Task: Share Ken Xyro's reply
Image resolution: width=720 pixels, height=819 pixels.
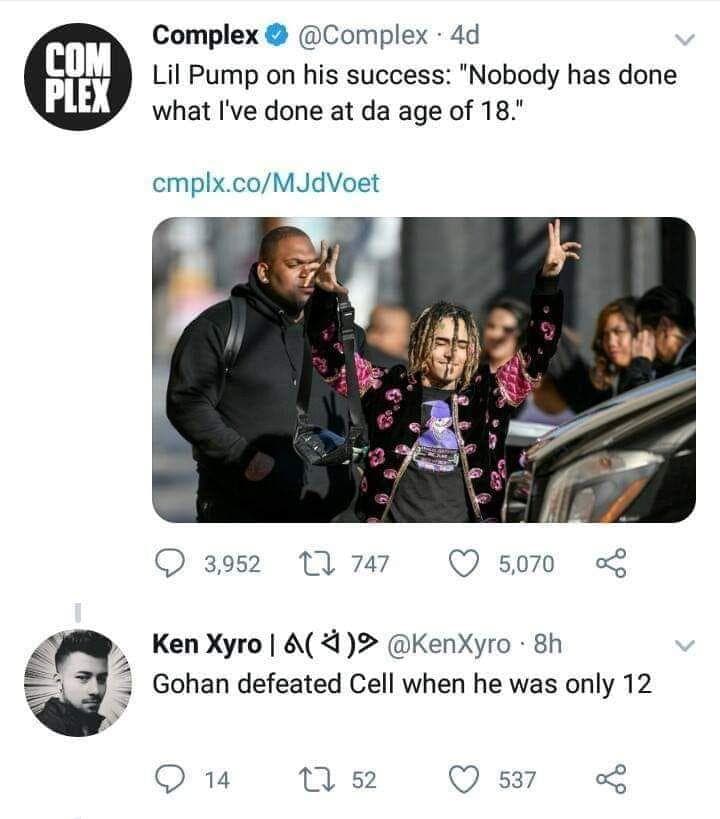Action: click(x=610, y=779)
